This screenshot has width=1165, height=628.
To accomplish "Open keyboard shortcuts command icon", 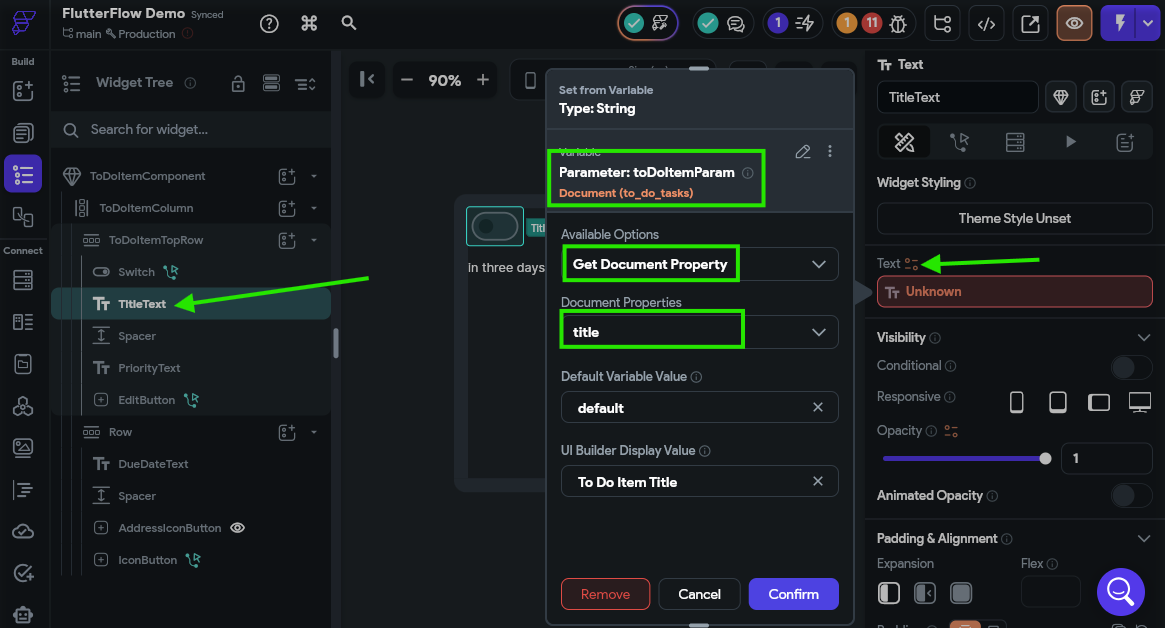I will coord(309,24).
